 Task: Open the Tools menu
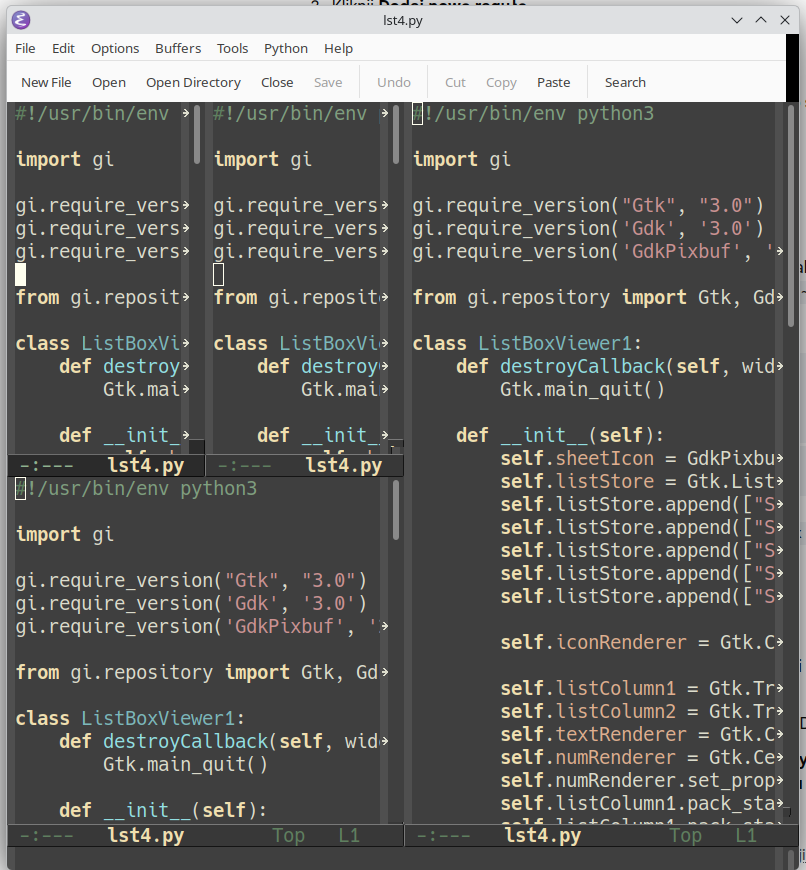tap(232, 49)
